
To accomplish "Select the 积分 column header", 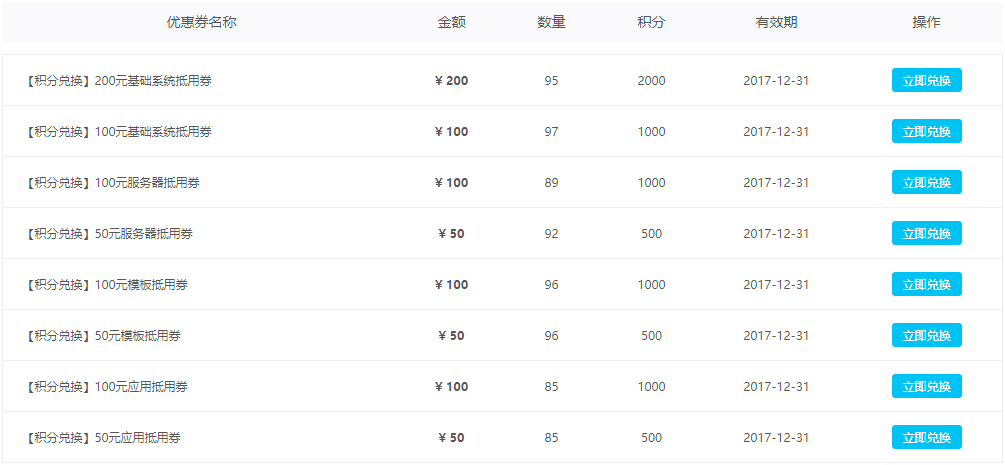I will pyautogui.click(x=651, y=22).
